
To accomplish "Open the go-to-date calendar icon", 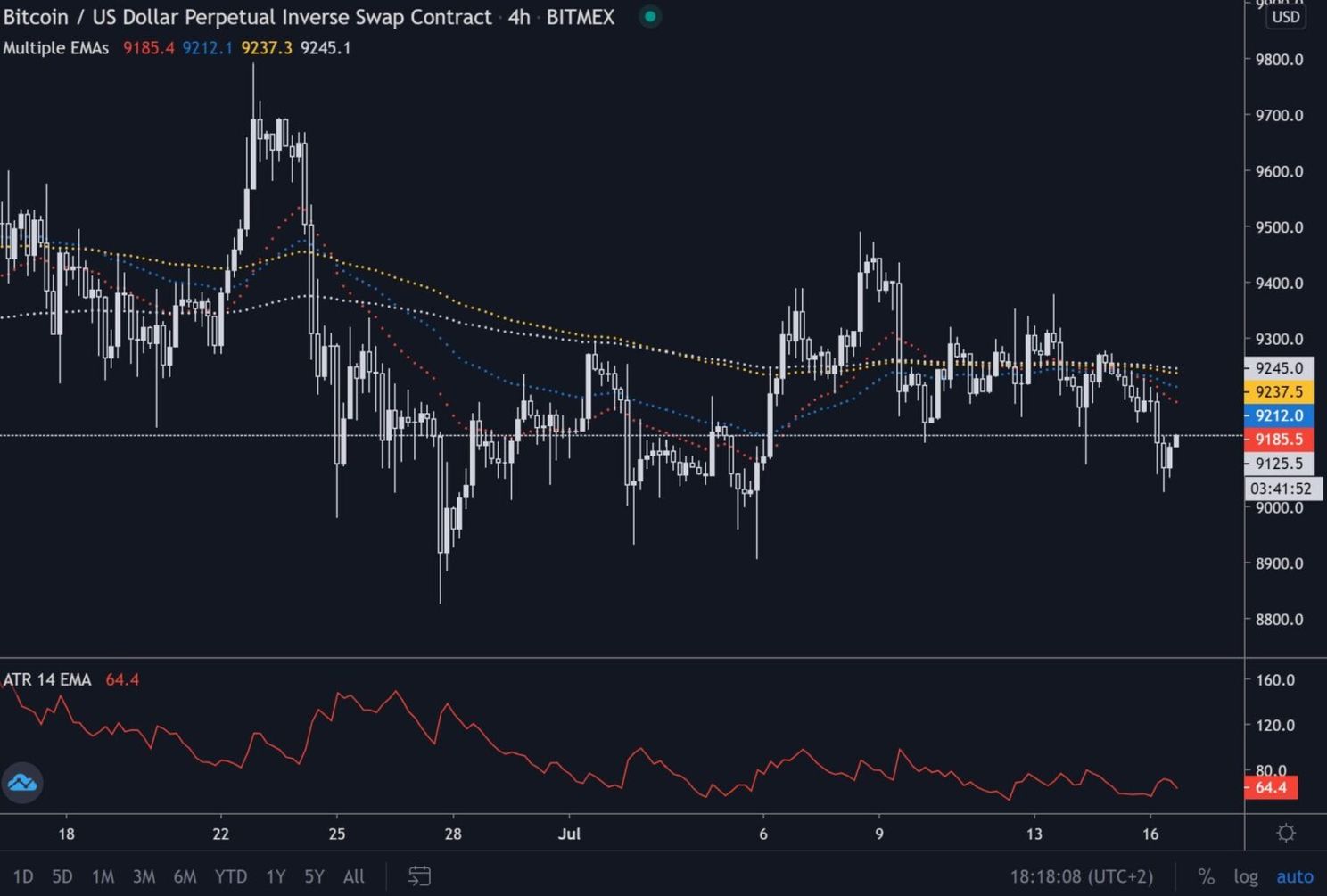I will click(419, 875).
